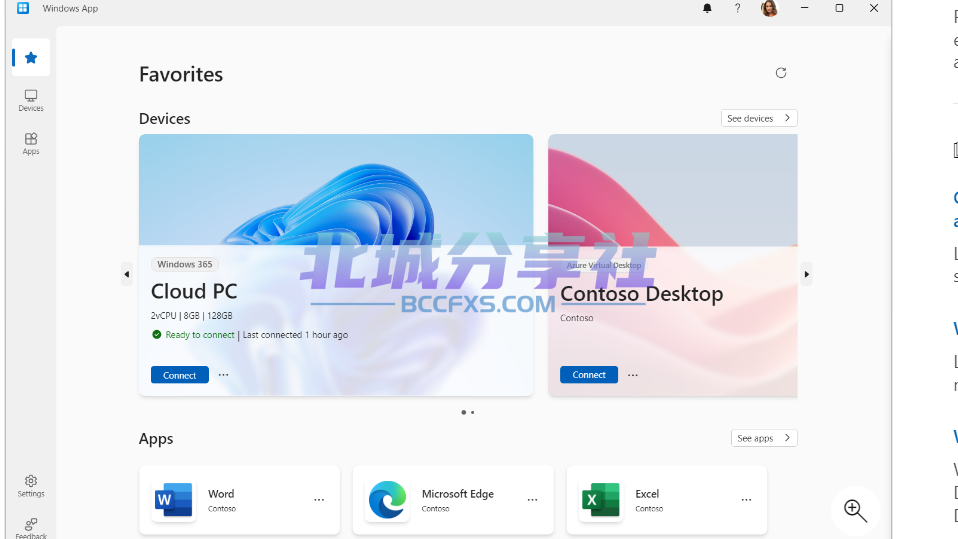Open Settings gear in sidebar
The width and height of the screenshot is (958, 539).
point(31,486)
